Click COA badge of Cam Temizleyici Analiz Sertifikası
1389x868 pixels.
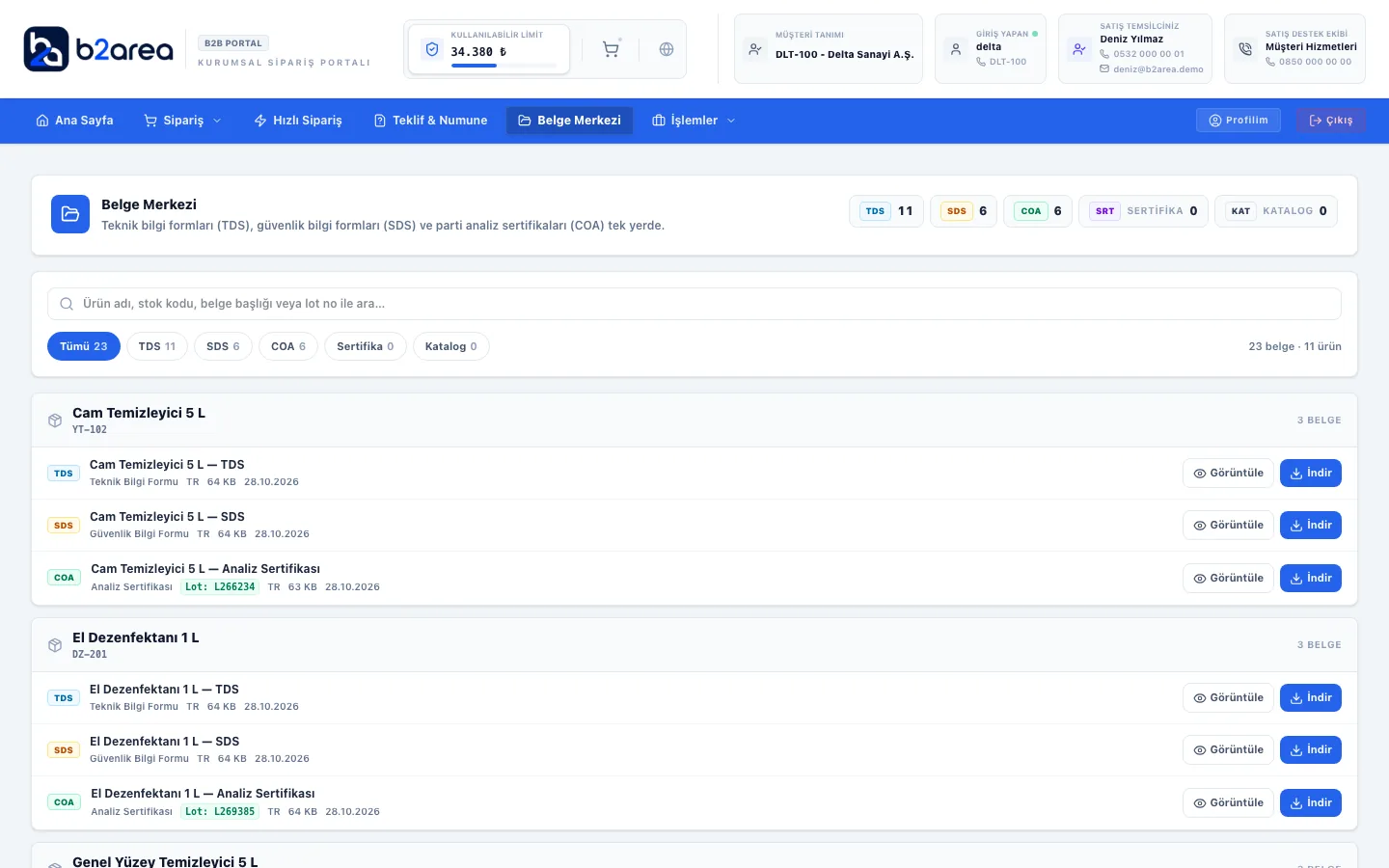(x=64, y=578)
